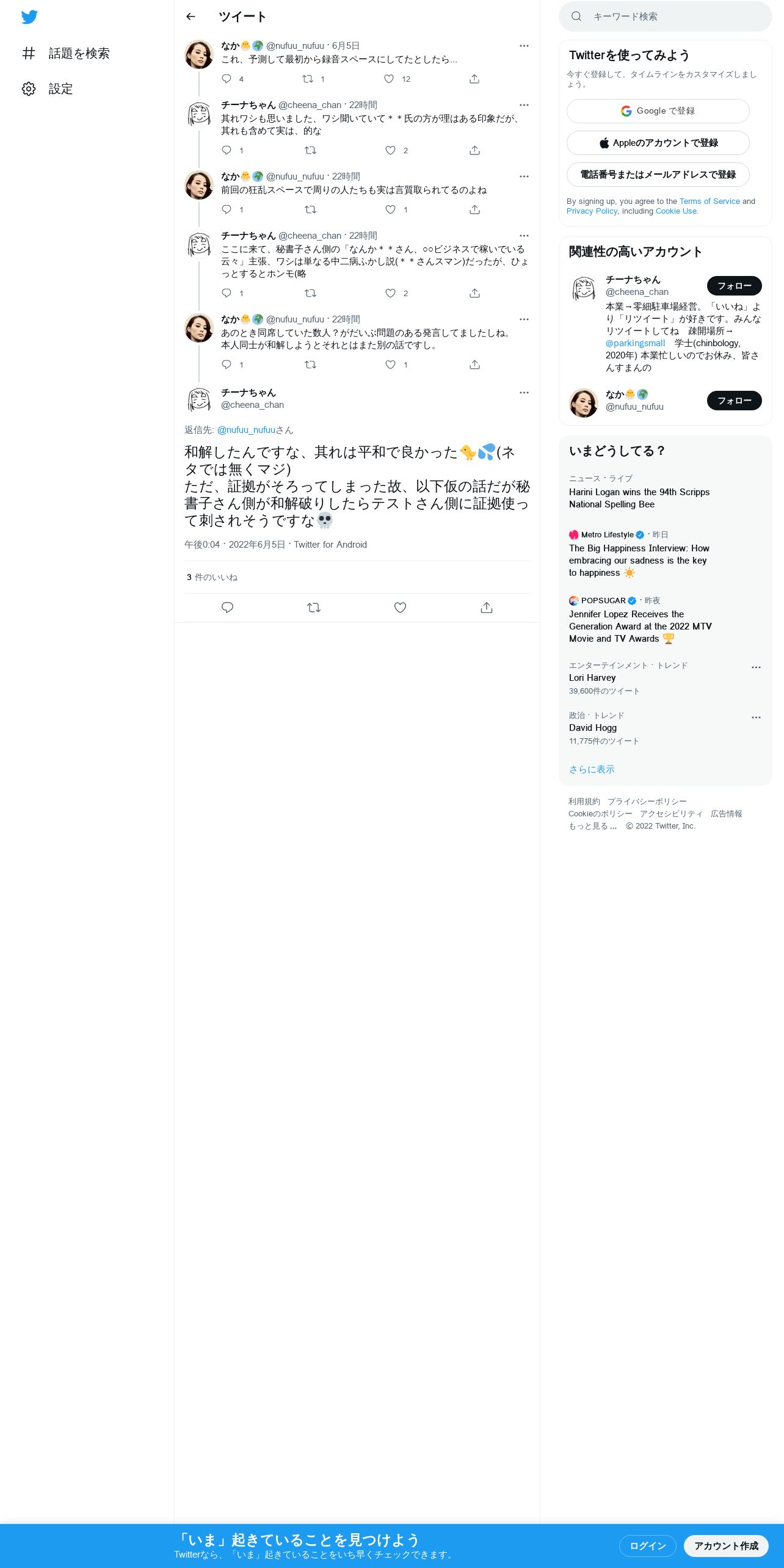This screenshot has width=784, height=1568.
Task: Open more options for the Lori Harvey trend
Action: (756, 667)
